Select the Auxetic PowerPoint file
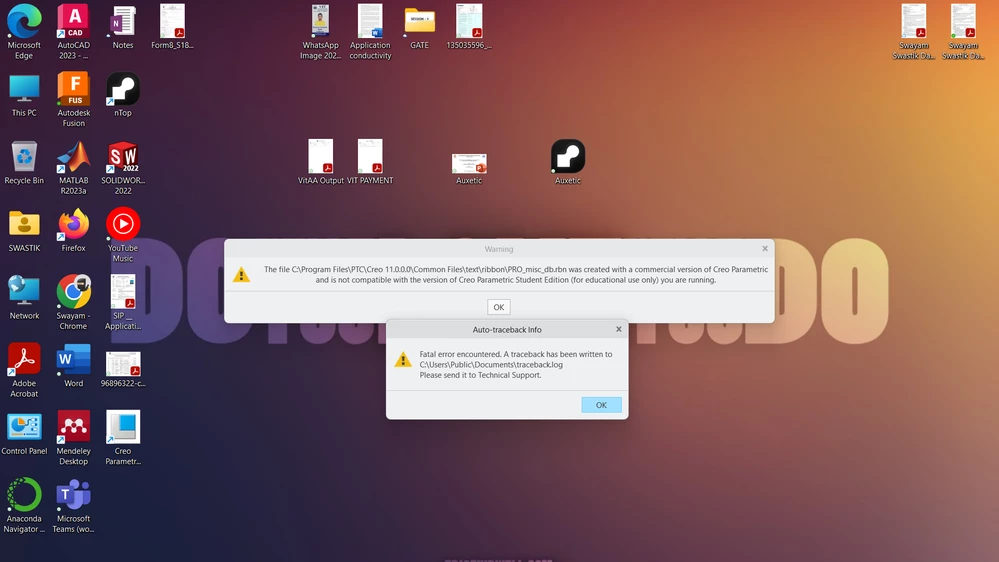Image resolution: width=999 pixels, height=562 pixels. click(469, 169)
